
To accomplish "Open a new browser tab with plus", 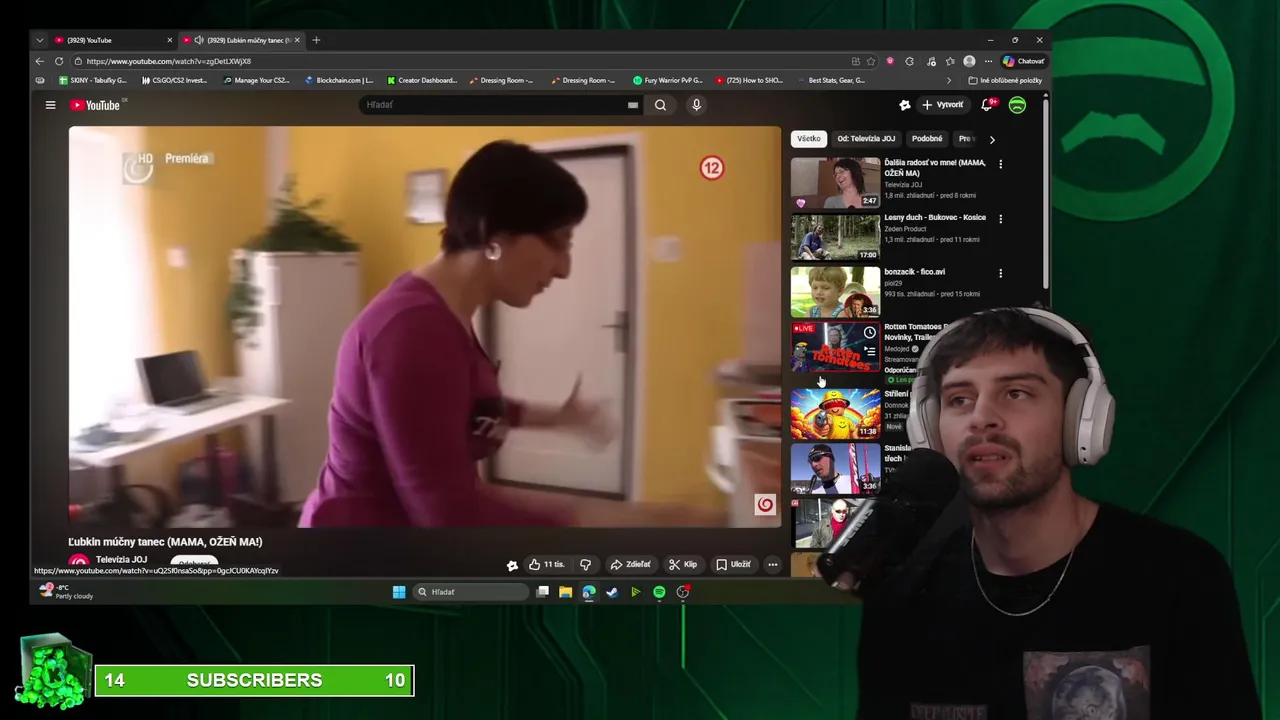I will (316, 40).
